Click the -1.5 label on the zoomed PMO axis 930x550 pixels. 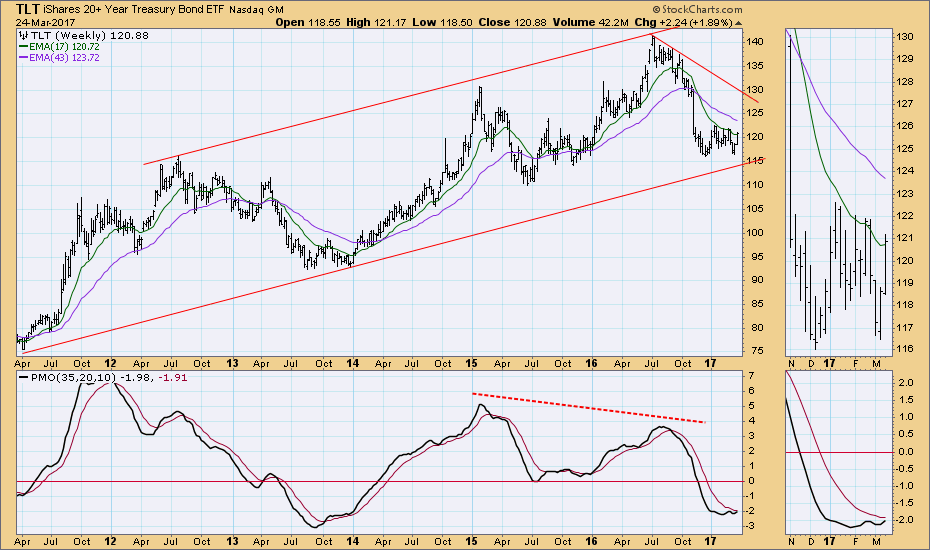tap(904, 503)
